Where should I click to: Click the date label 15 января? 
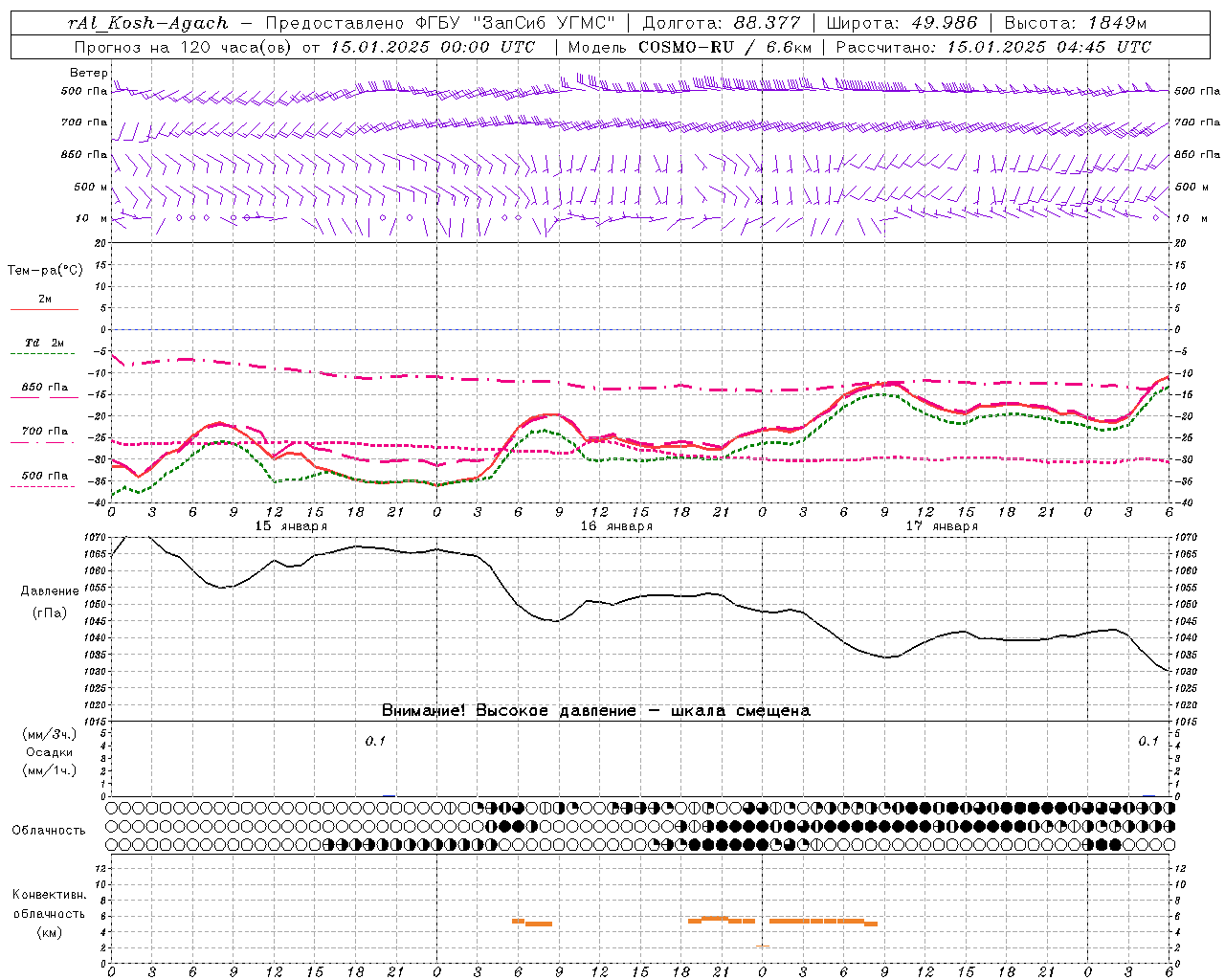click(x=291, y=526)
